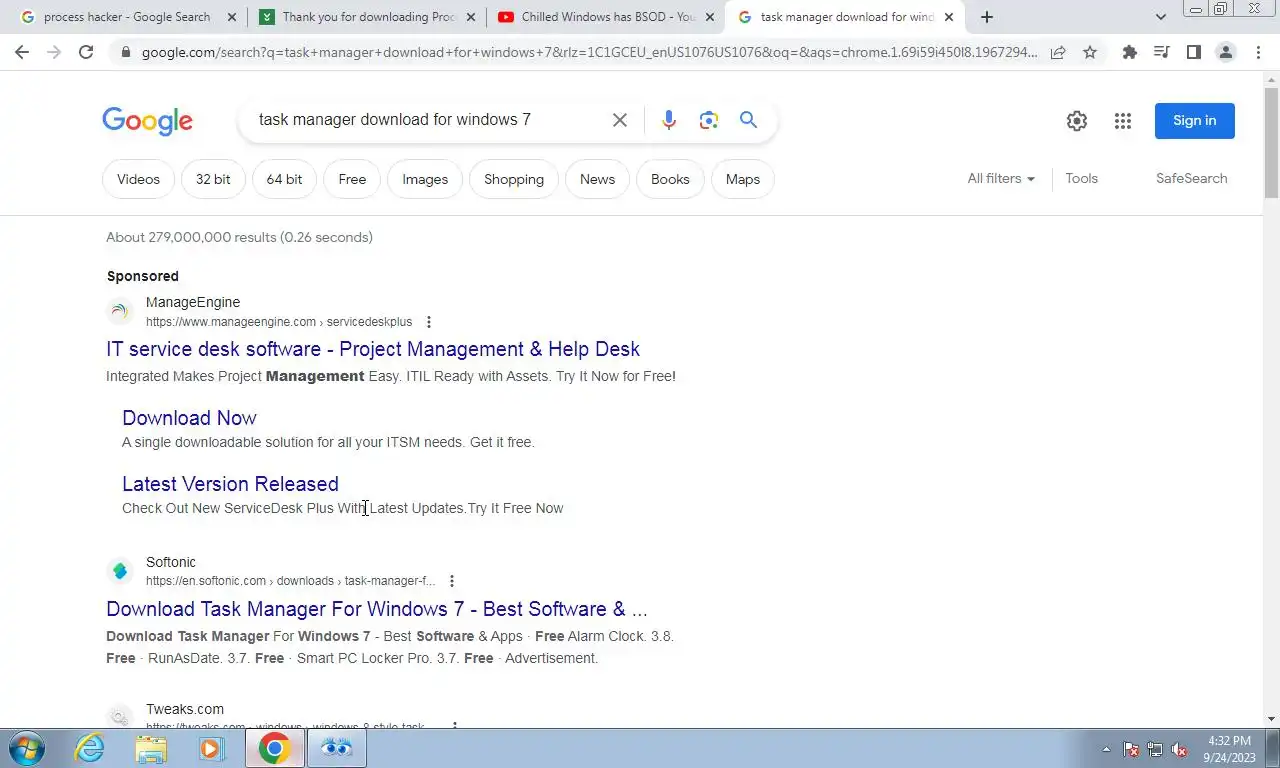Filter results by Videos
1280x768 pixels.
(138, 179)
